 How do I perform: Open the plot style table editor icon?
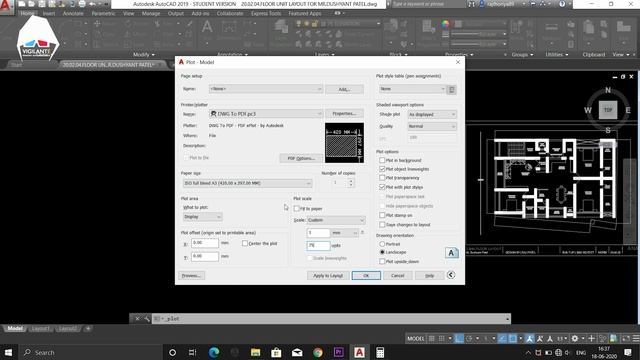451,89
